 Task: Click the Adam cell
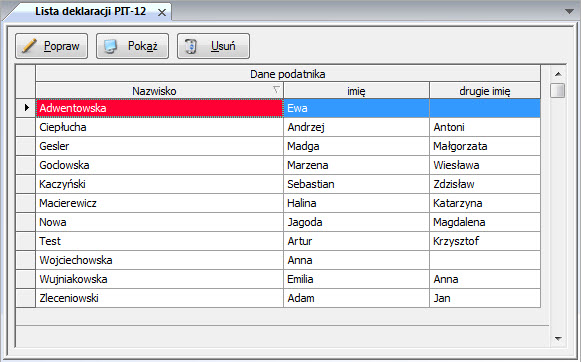coord(356,298)
